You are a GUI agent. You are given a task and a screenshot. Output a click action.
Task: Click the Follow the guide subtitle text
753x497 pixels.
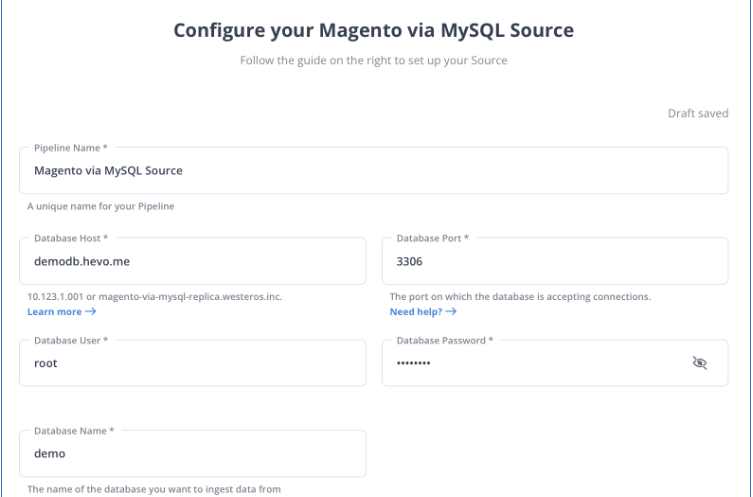(x=374, y=61)
